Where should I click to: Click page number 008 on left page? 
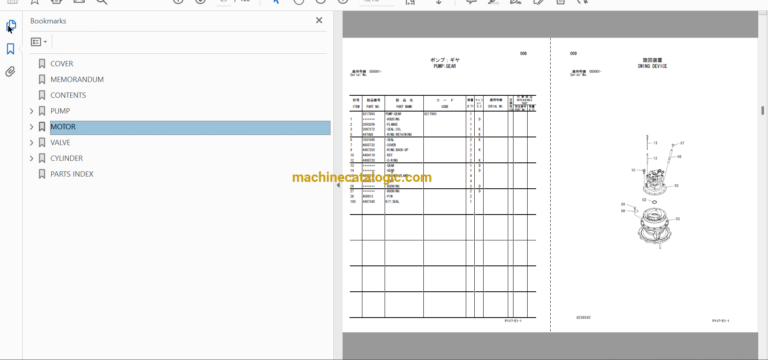(523, 53)
